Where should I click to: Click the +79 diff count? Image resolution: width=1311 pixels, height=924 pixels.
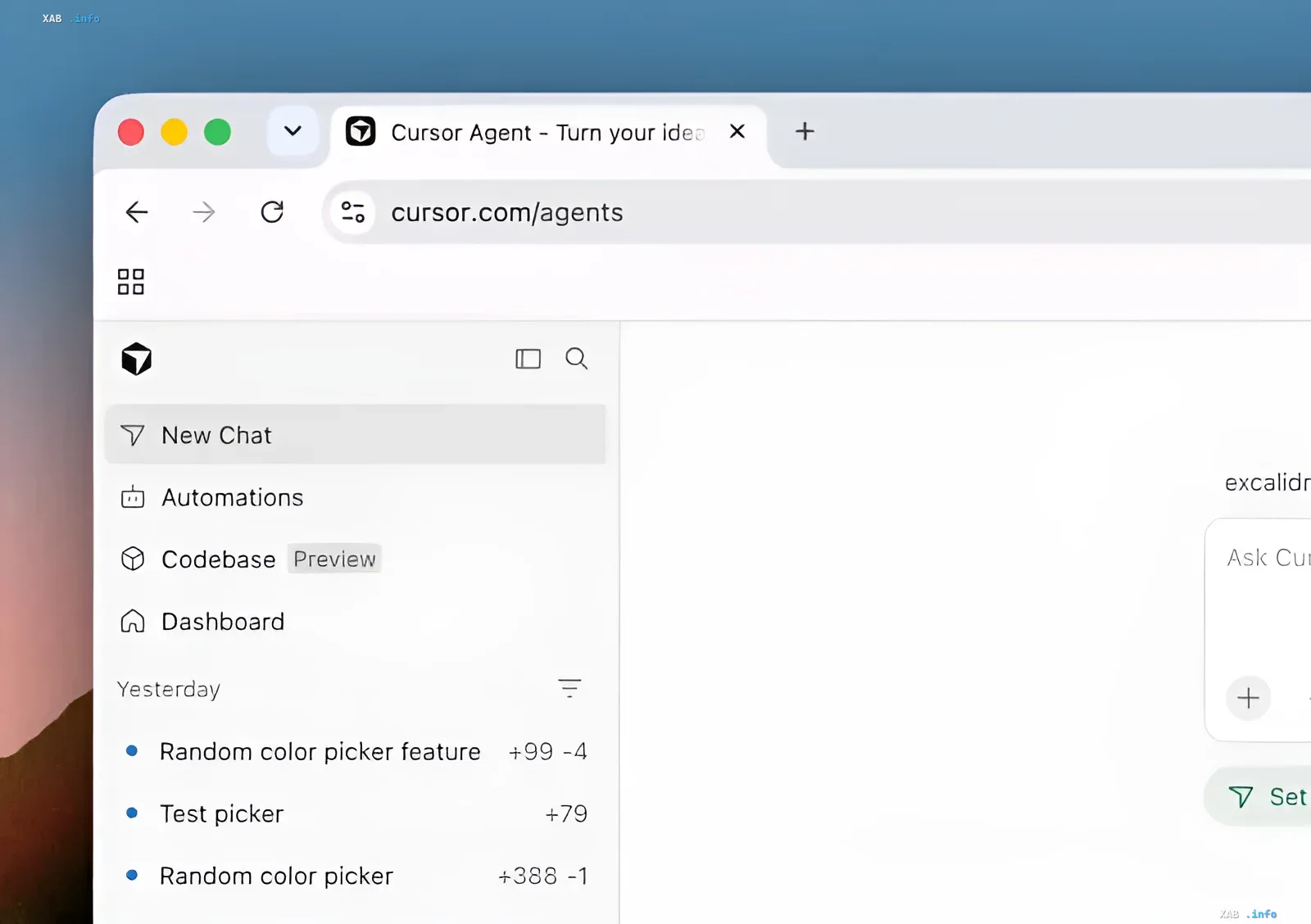566,813
